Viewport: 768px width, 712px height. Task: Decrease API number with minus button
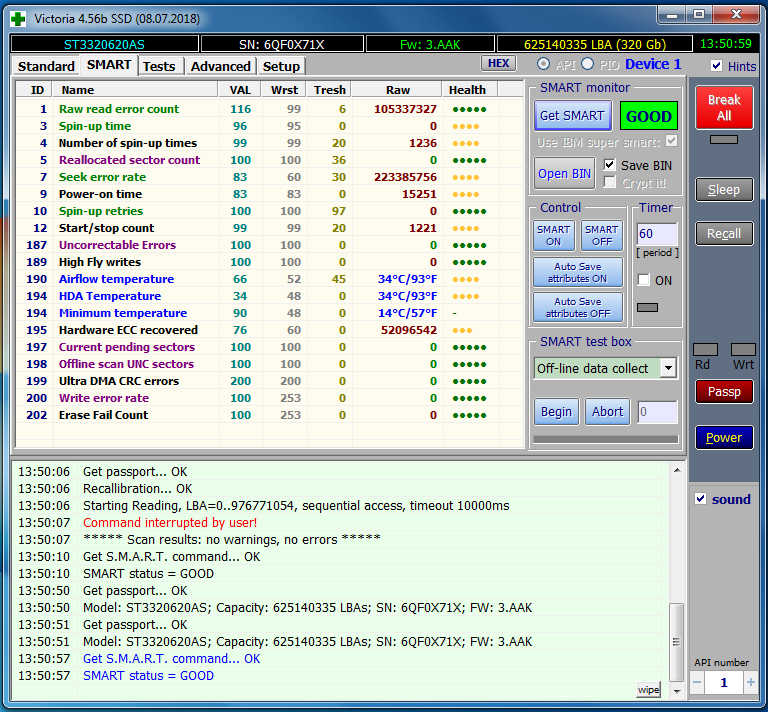[x=697, y=682]
